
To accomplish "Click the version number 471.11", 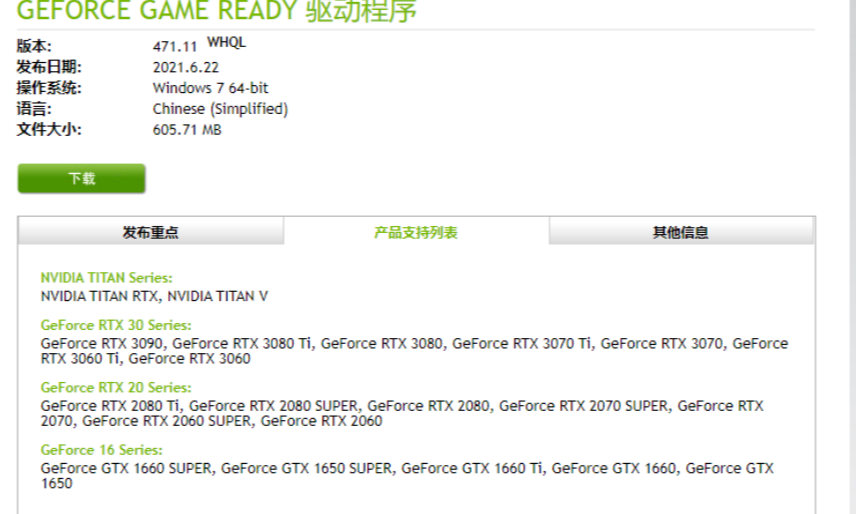I will coord(176,46).
